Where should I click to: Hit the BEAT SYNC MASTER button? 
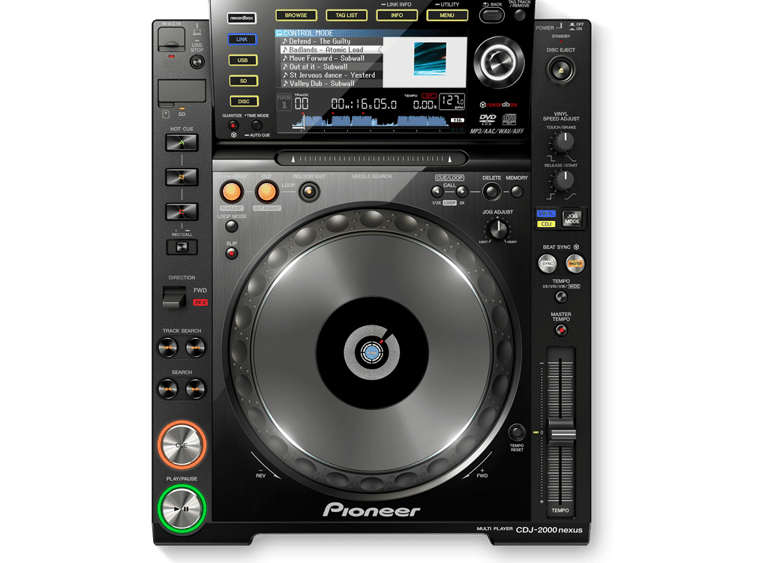[x=575, y=264]
